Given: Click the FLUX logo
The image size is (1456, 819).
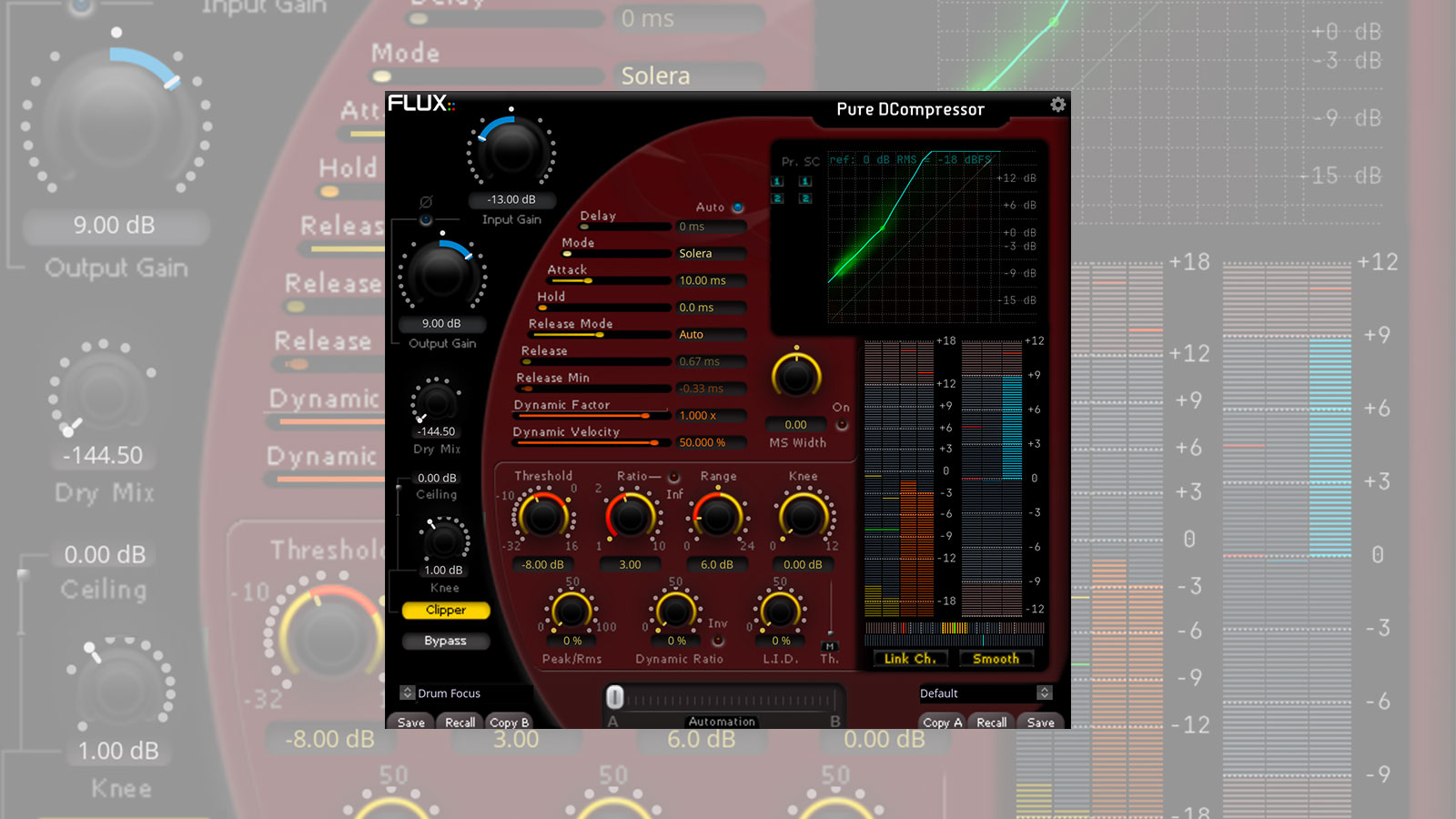Looking at the screenshot, I should [421, 103].
